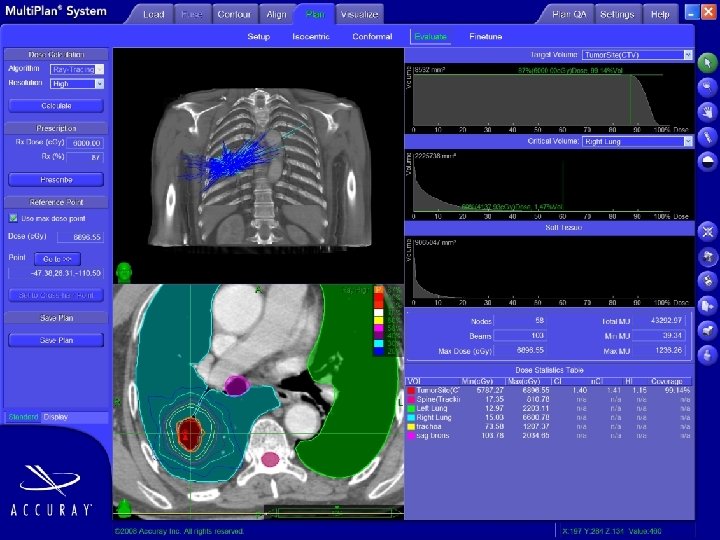Screen dimensions: 720x540
Task: Go to the Finetune sub-tab
Action: [x=485, y=36]
